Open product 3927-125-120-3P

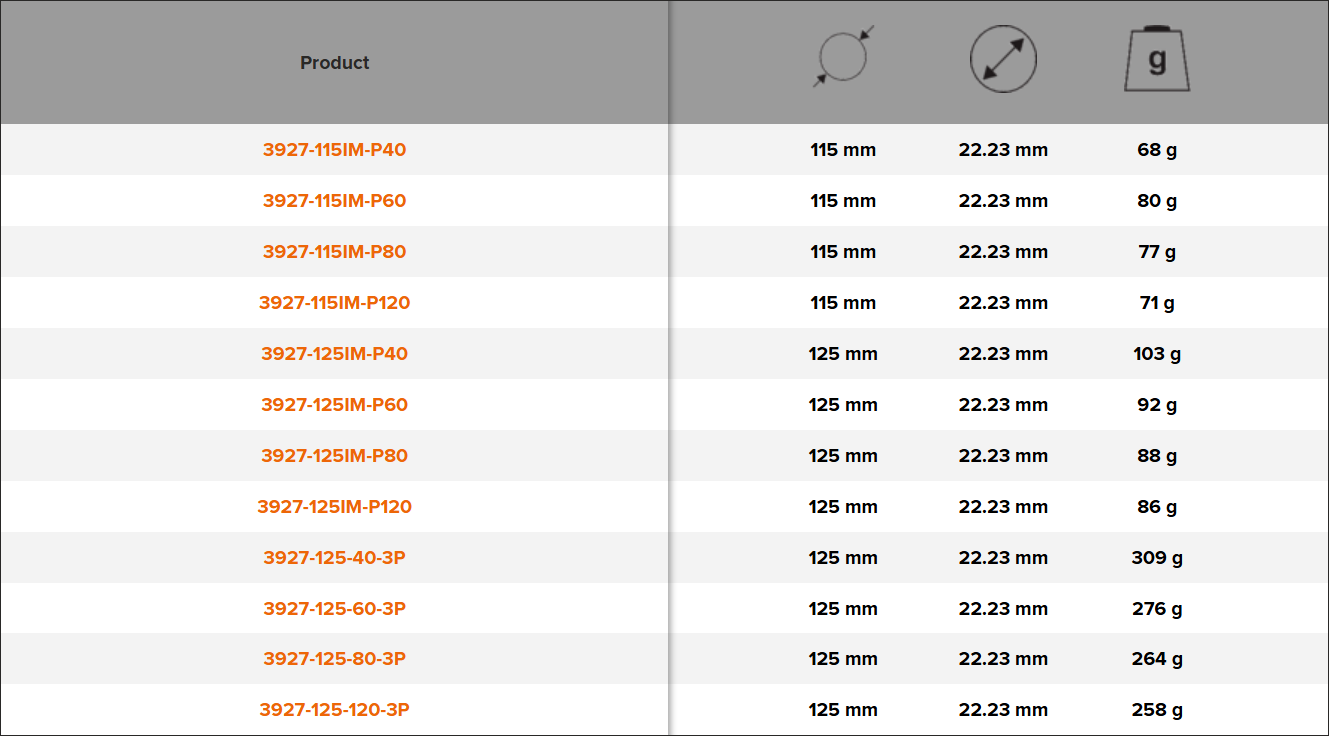coord(335,710)
